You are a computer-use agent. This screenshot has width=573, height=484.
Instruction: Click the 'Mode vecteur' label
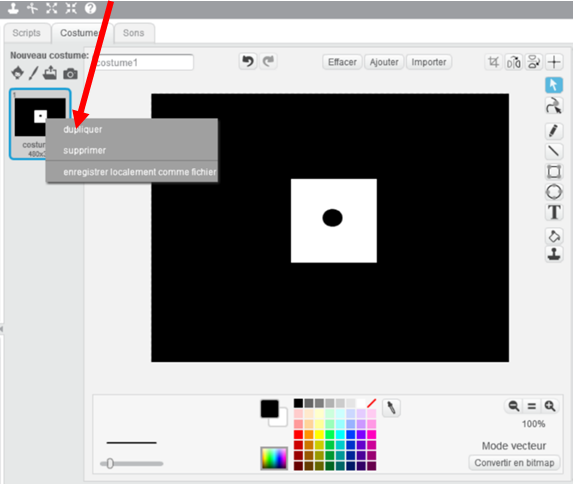pos(513,446)
